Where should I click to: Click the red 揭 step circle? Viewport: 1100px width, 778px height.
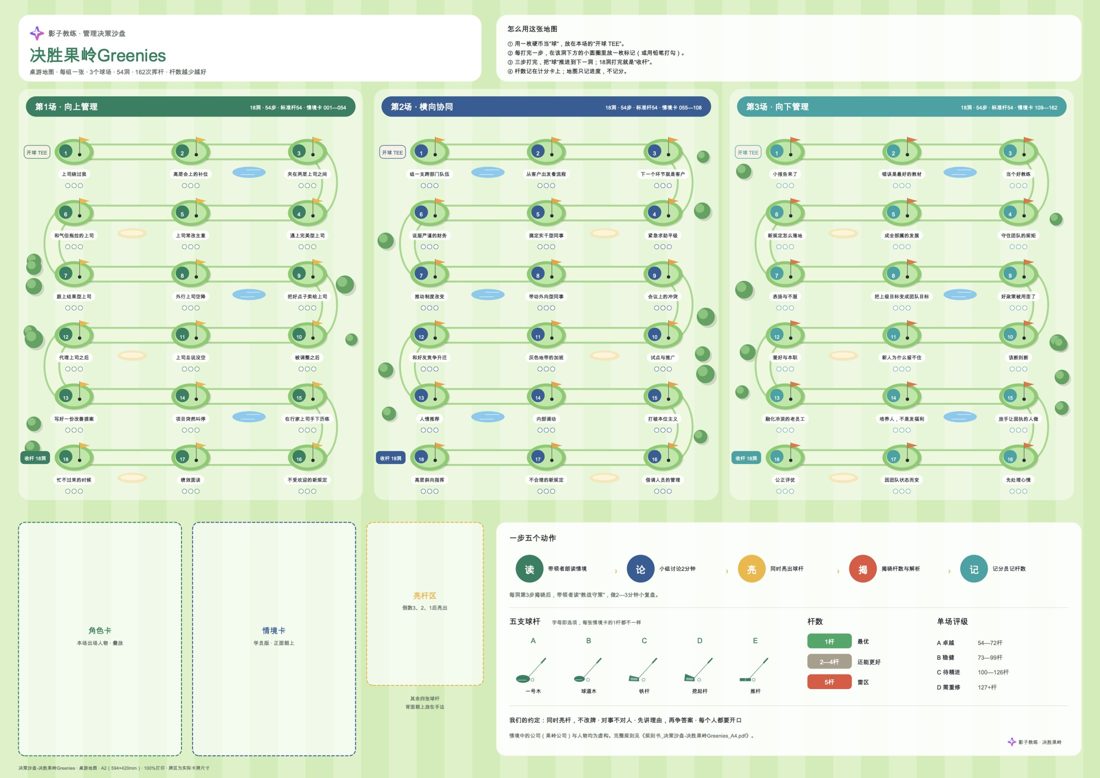(x=863, y=569)
